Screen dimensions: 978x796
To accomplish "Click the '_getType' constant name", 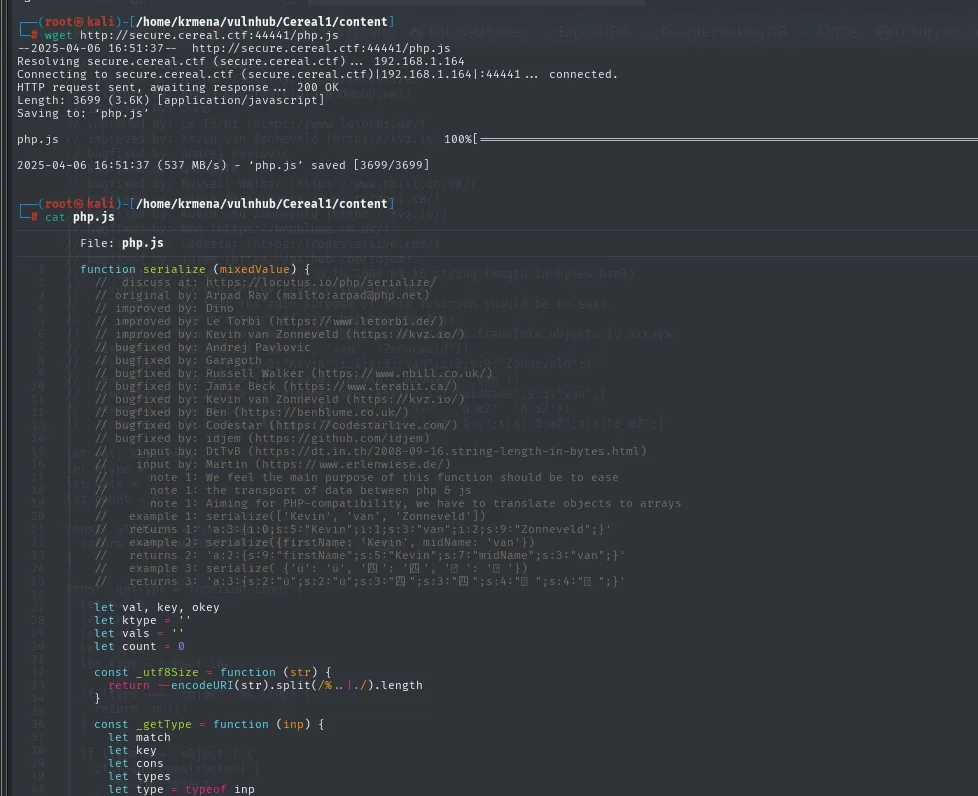I will click(163, 725).
